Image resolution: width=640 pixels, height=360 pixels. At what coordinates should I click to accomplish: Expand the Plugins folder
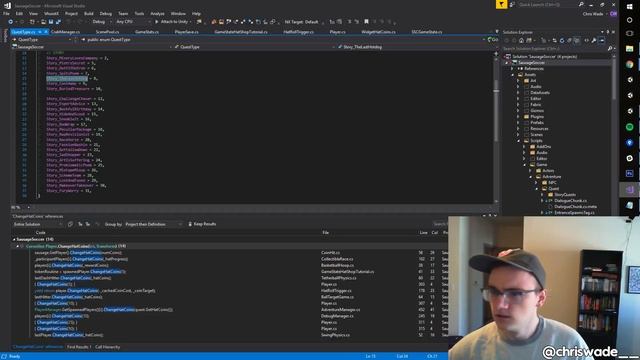tap(518, 117)
